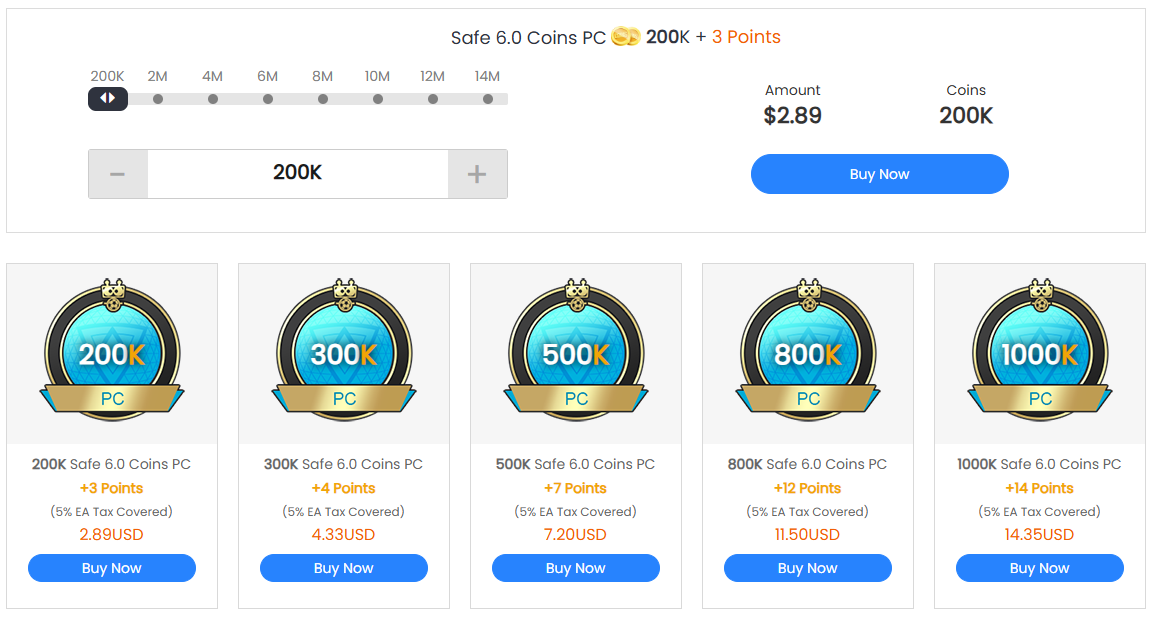
Task: Buy Now the 300K coins package
Action: [344, 568]
